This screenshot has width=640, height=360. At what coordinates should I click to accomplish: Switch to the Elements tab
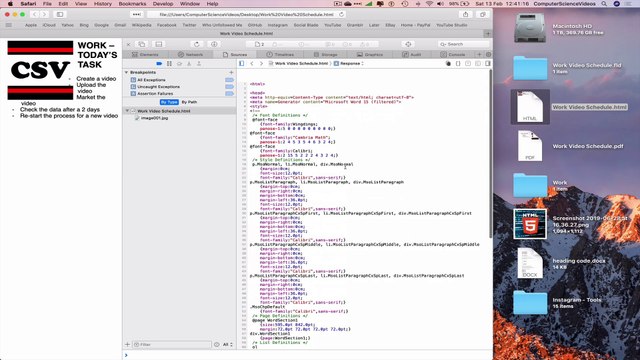(x=145, y=54)
